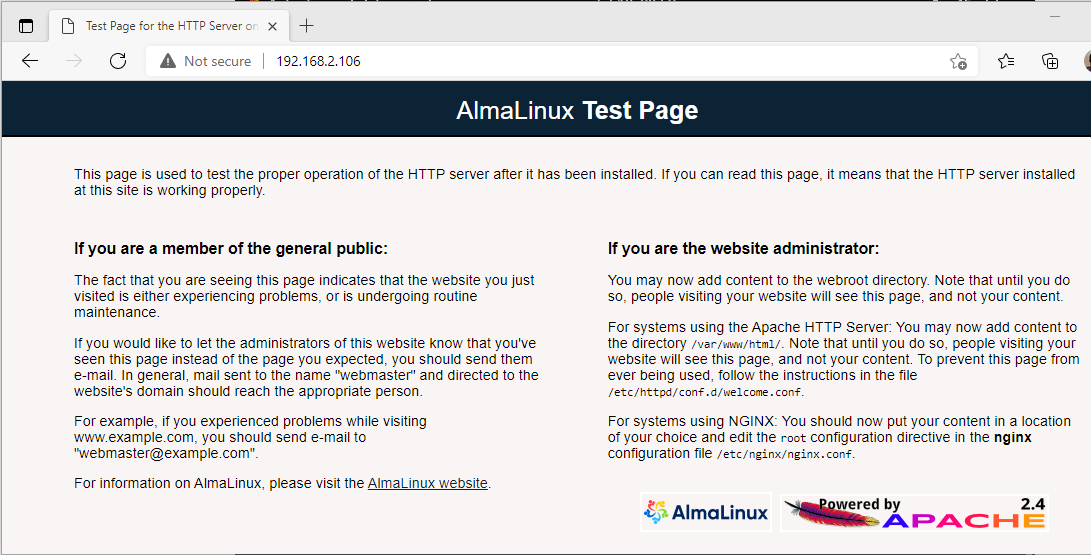Viewport: 1091px width, 555px height.
Task: Click the AlmaLinux logo badge
Action: [x=706, y=513]
